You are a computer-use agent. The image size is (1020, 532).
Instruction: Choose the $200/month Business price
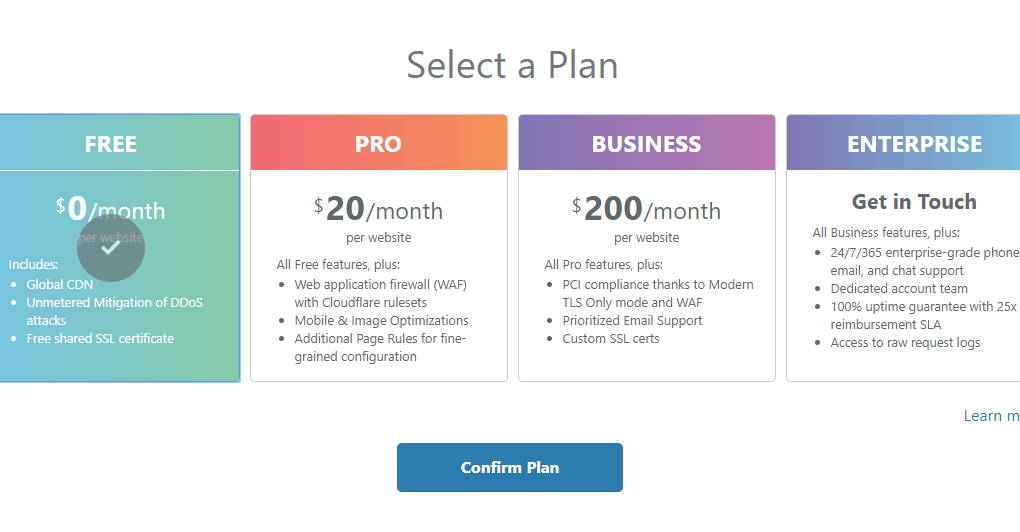point(646,209)
